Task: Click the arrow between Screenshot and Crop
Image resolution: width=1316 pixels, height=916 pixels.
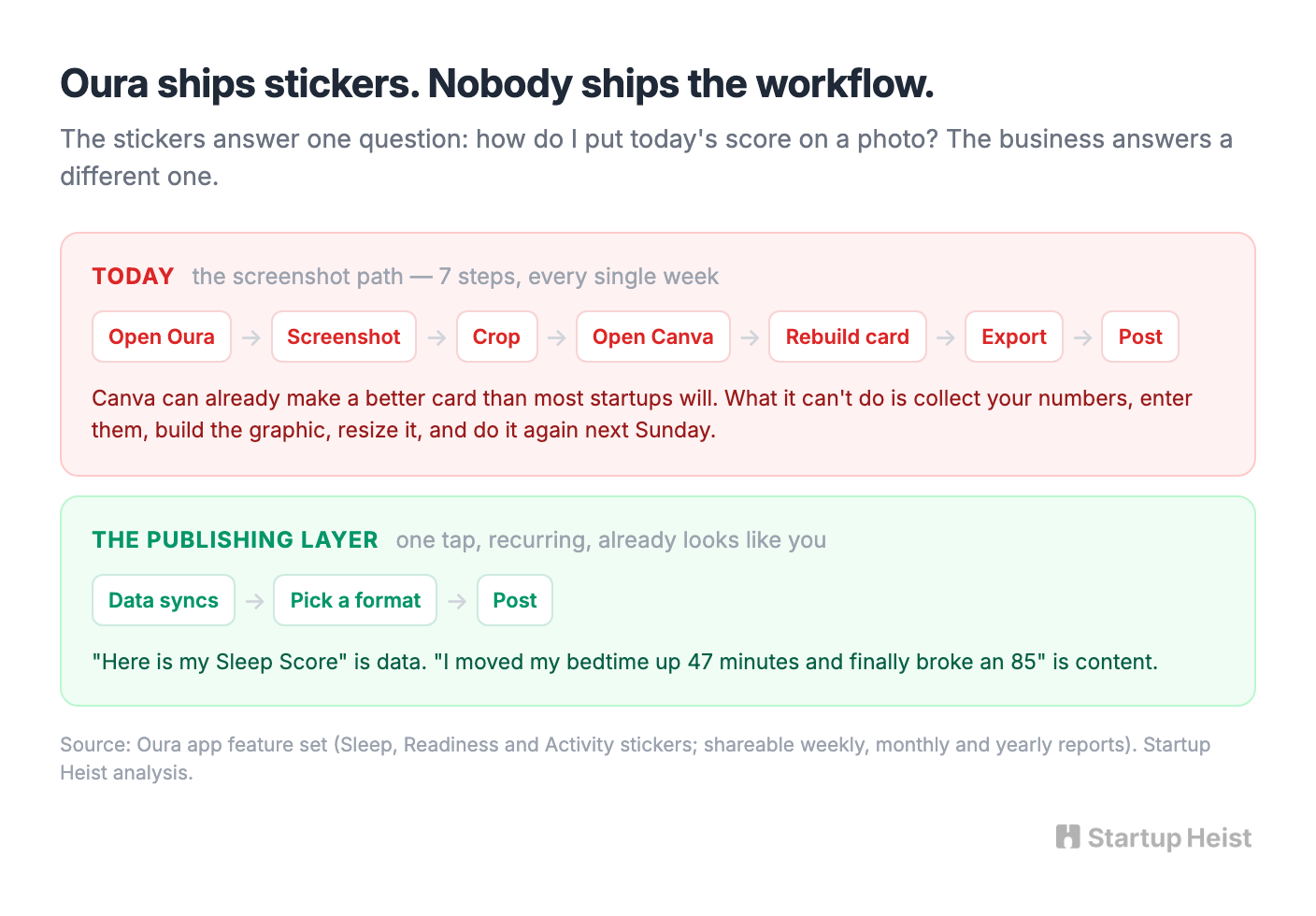Action: (436, 337)
